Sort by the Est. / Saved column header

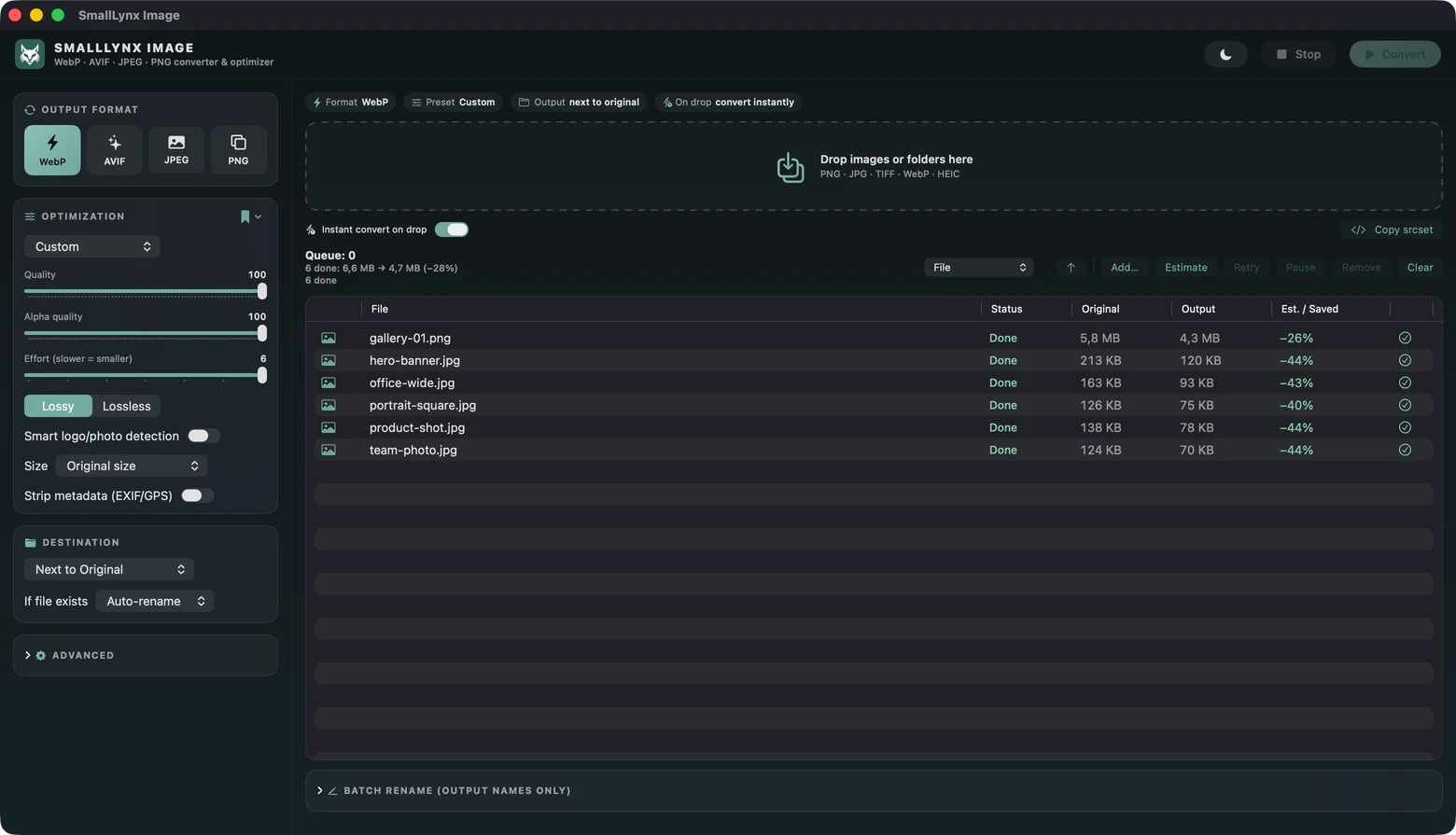pyautogui.click(x=1309, y=309)
